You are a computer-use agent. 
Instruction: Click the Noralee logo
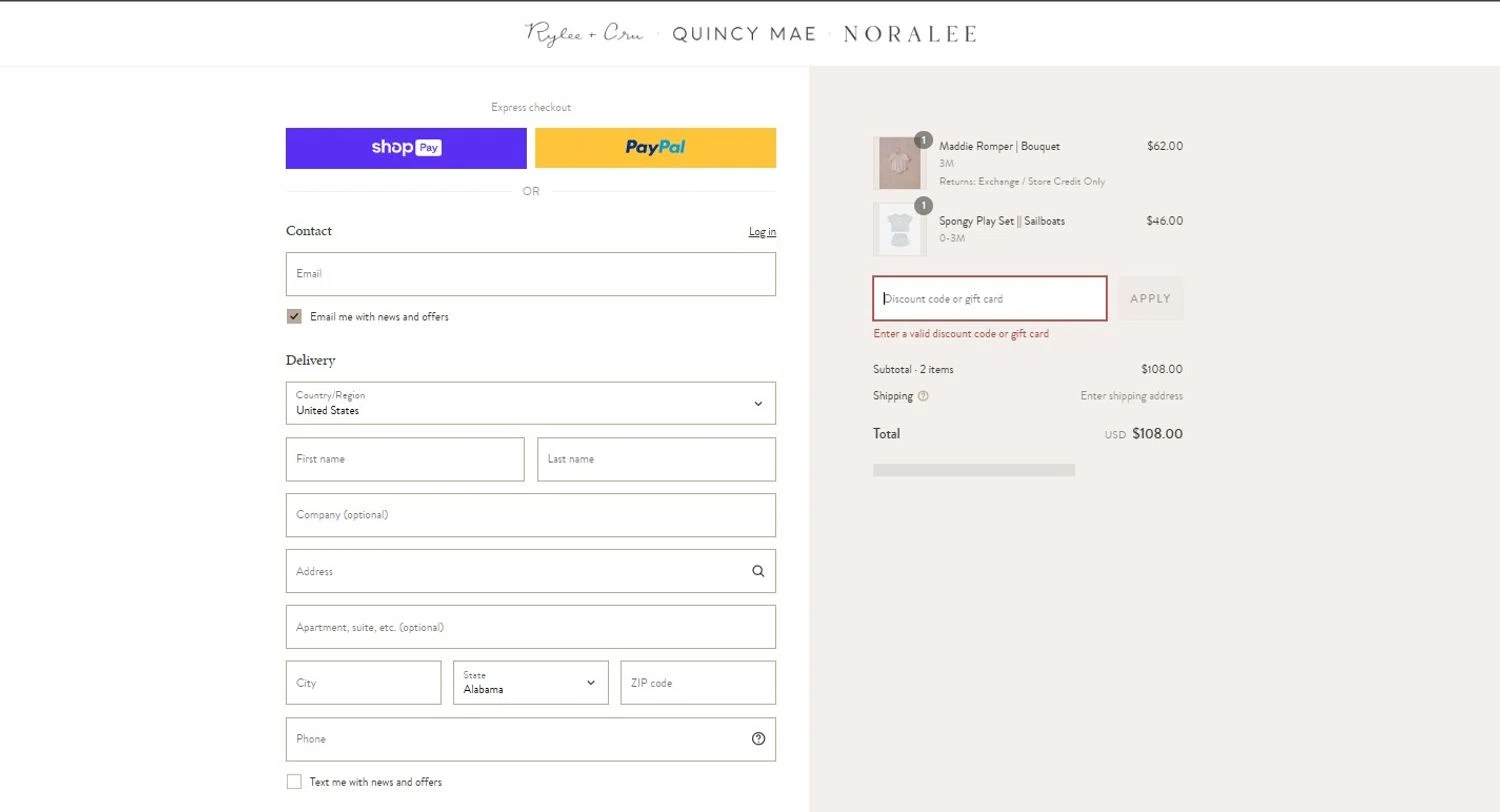click(910, 34)
